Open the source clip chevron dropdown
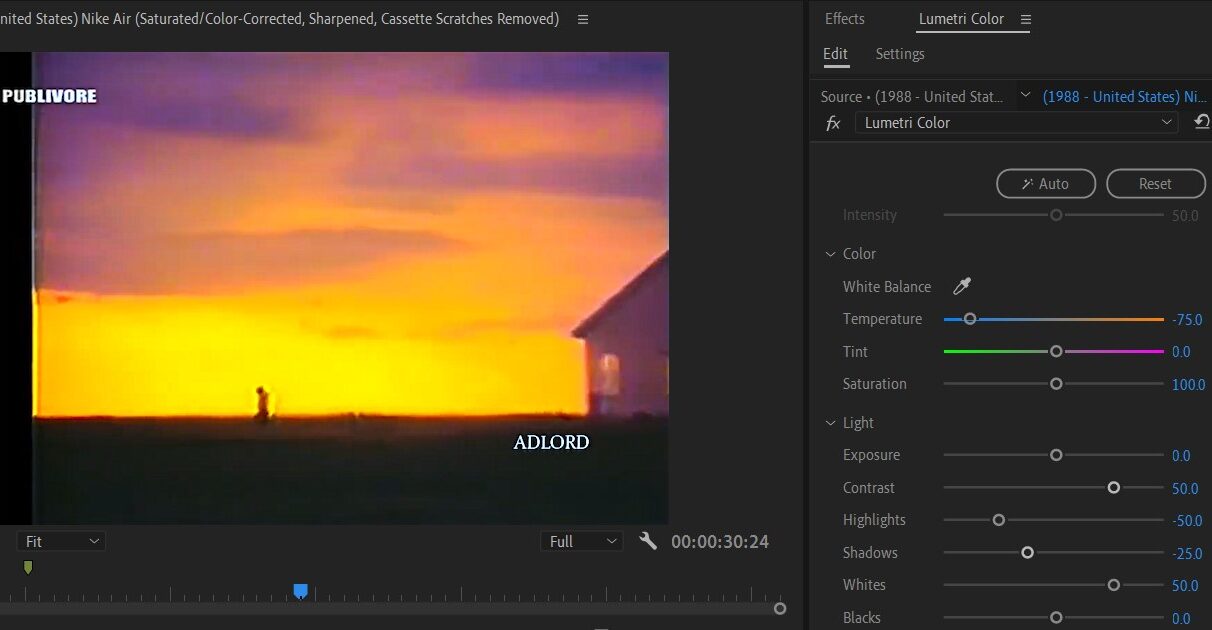This screenshot has height=630, width=1212. (x=1025, y=96)
